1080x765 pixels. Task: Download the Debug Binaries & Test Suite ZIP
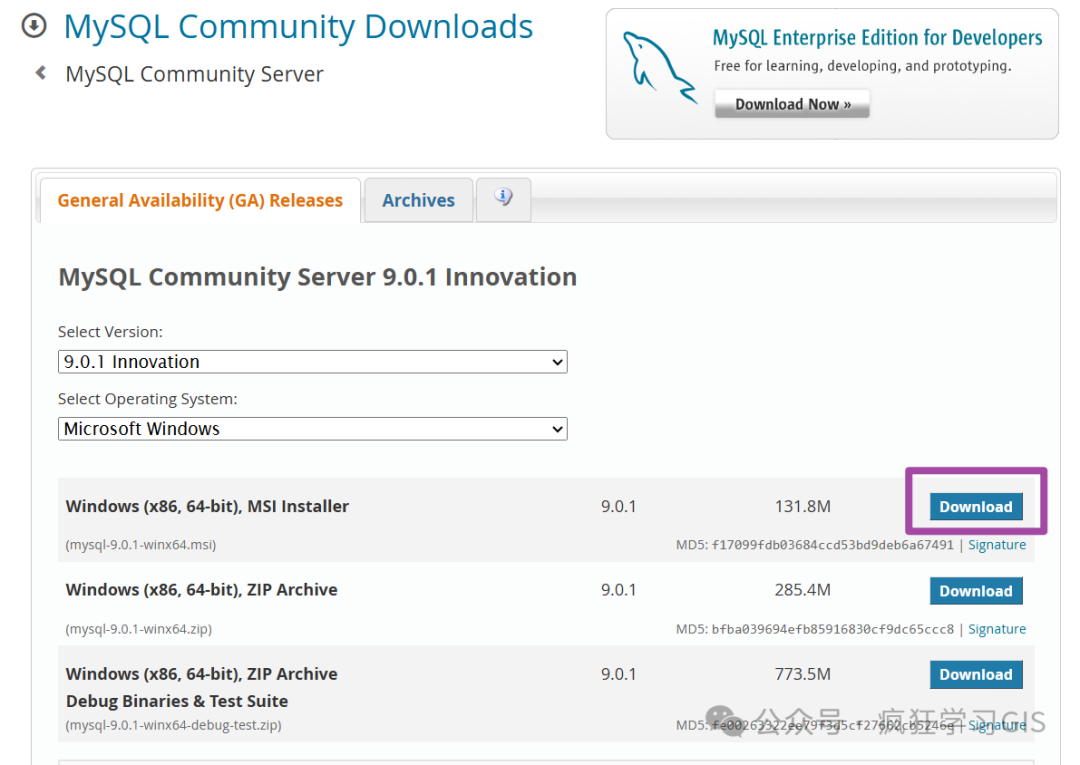(x=975, y=675)
